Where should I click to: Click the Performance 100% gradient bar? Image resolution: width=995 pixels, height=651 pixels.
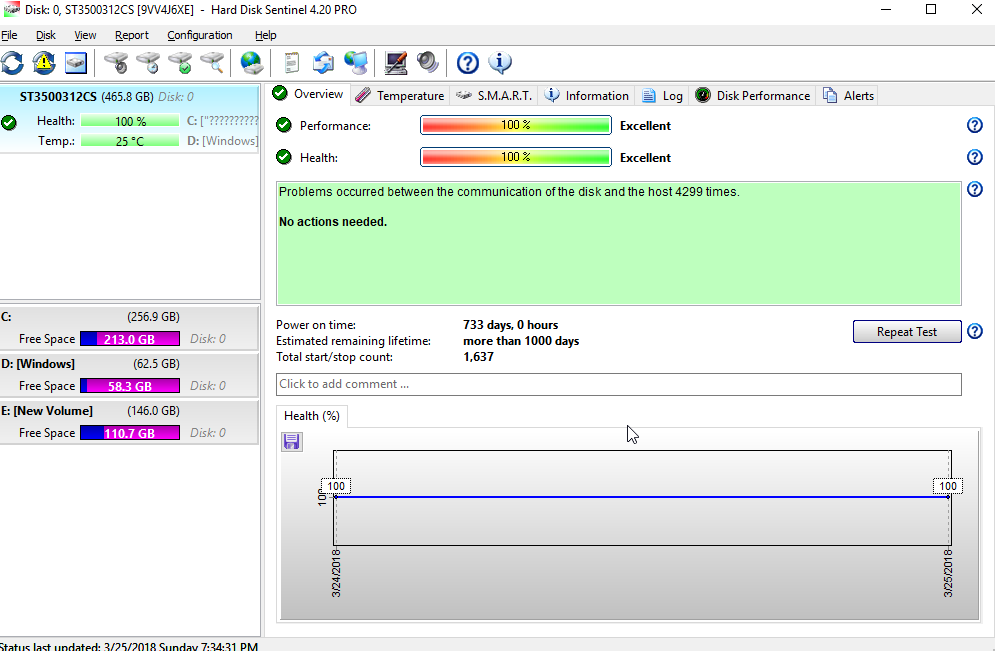[x=516, y=125]
